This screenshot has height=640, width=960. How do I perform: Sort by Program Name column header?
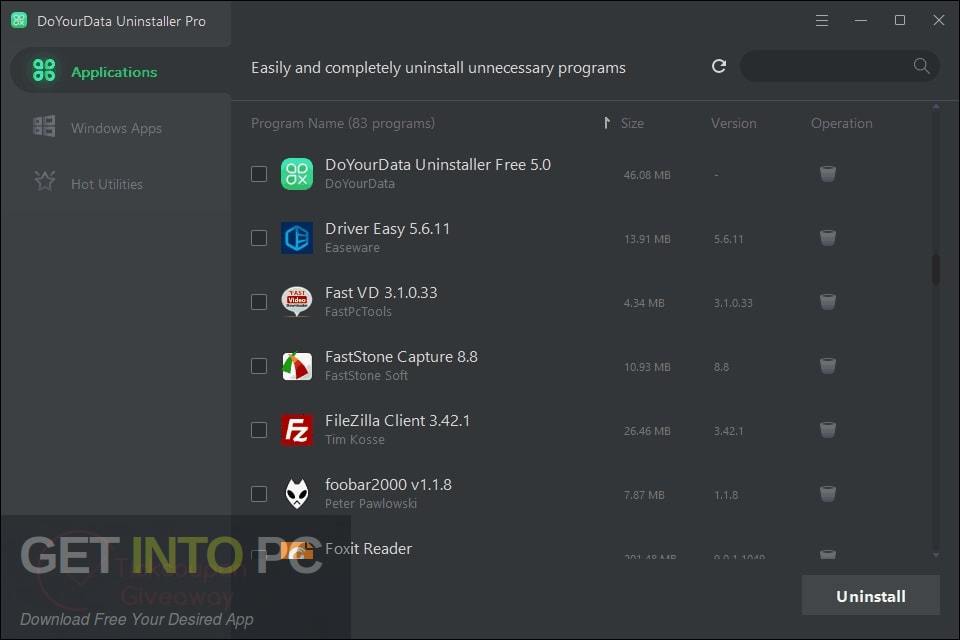tap(343, 123)
